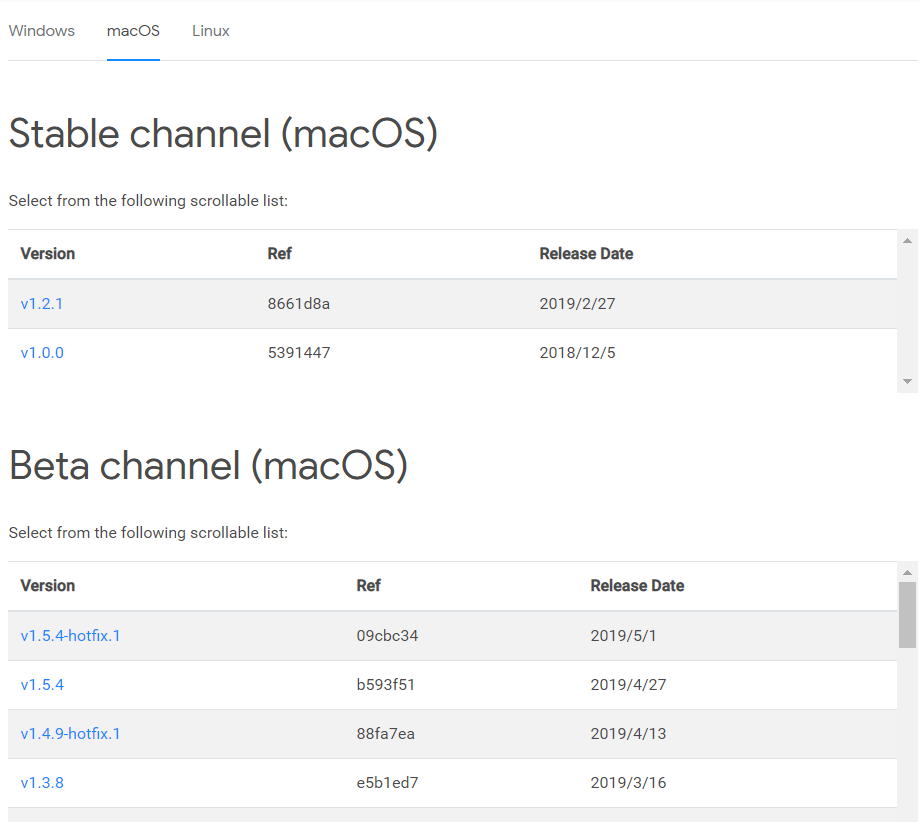The height and width of the screenshot is (822, 921).
Task: Select ref e5b1ed7 text
Action: (387, 783)
